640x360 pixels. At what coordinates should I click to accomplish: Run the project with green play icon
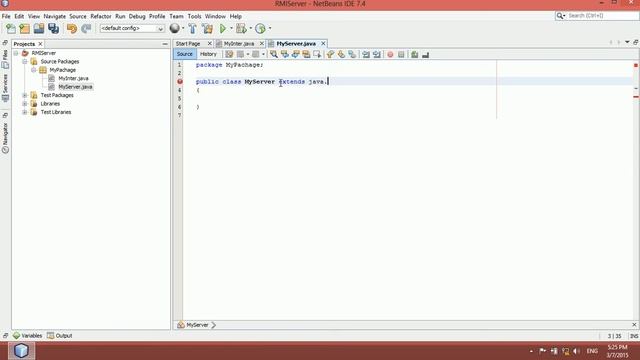point(223,29)
